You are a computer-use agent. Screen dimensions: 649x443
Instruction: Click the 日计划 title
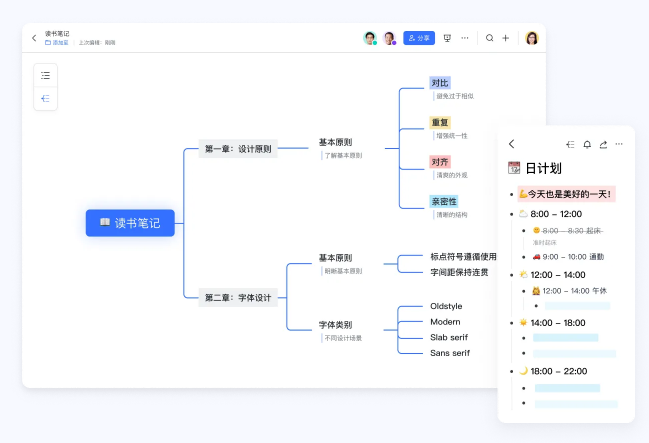click(543, 169)
